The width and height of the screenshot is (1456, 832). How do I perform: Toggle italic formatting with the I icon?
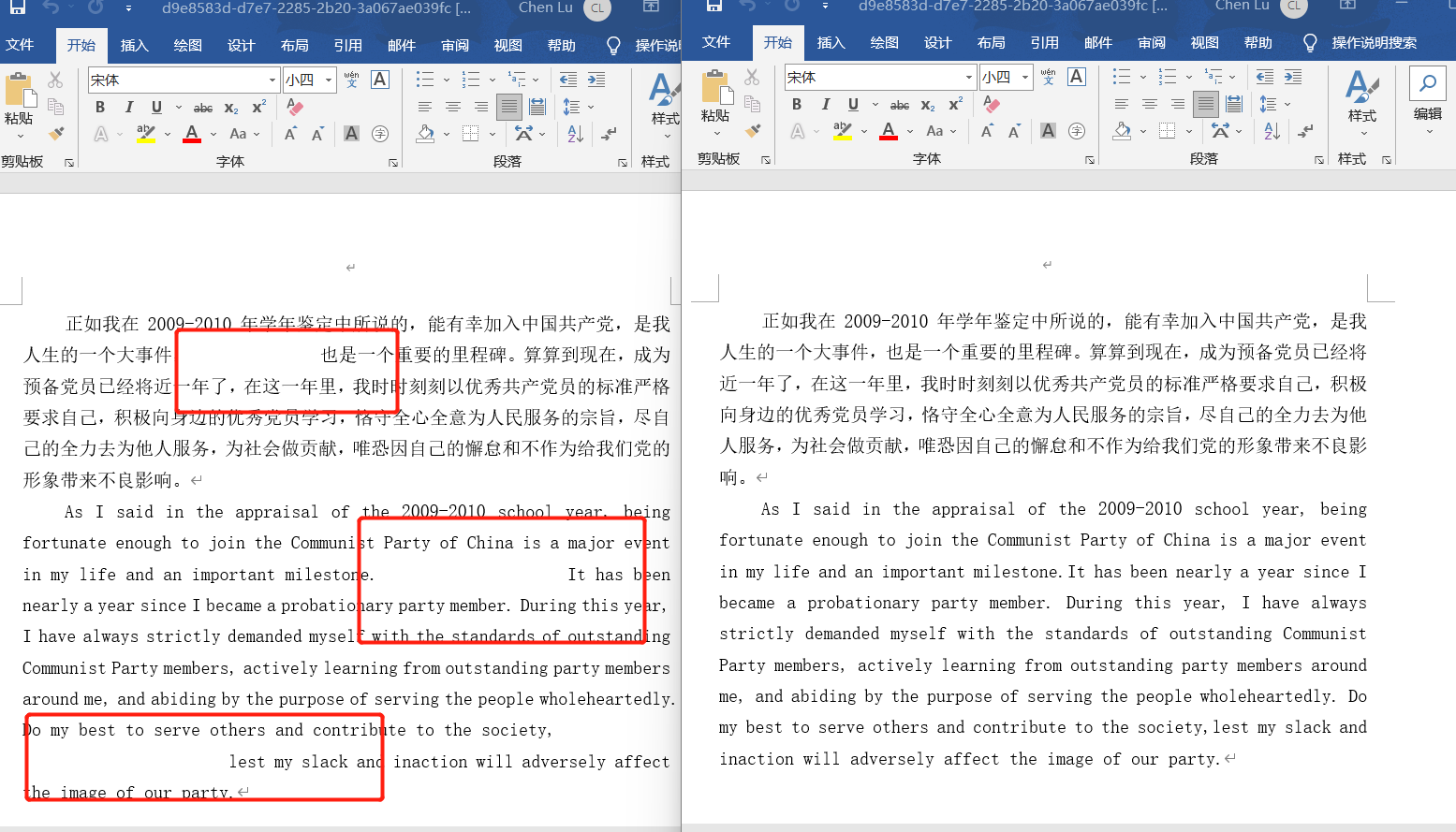pos(128,108)
